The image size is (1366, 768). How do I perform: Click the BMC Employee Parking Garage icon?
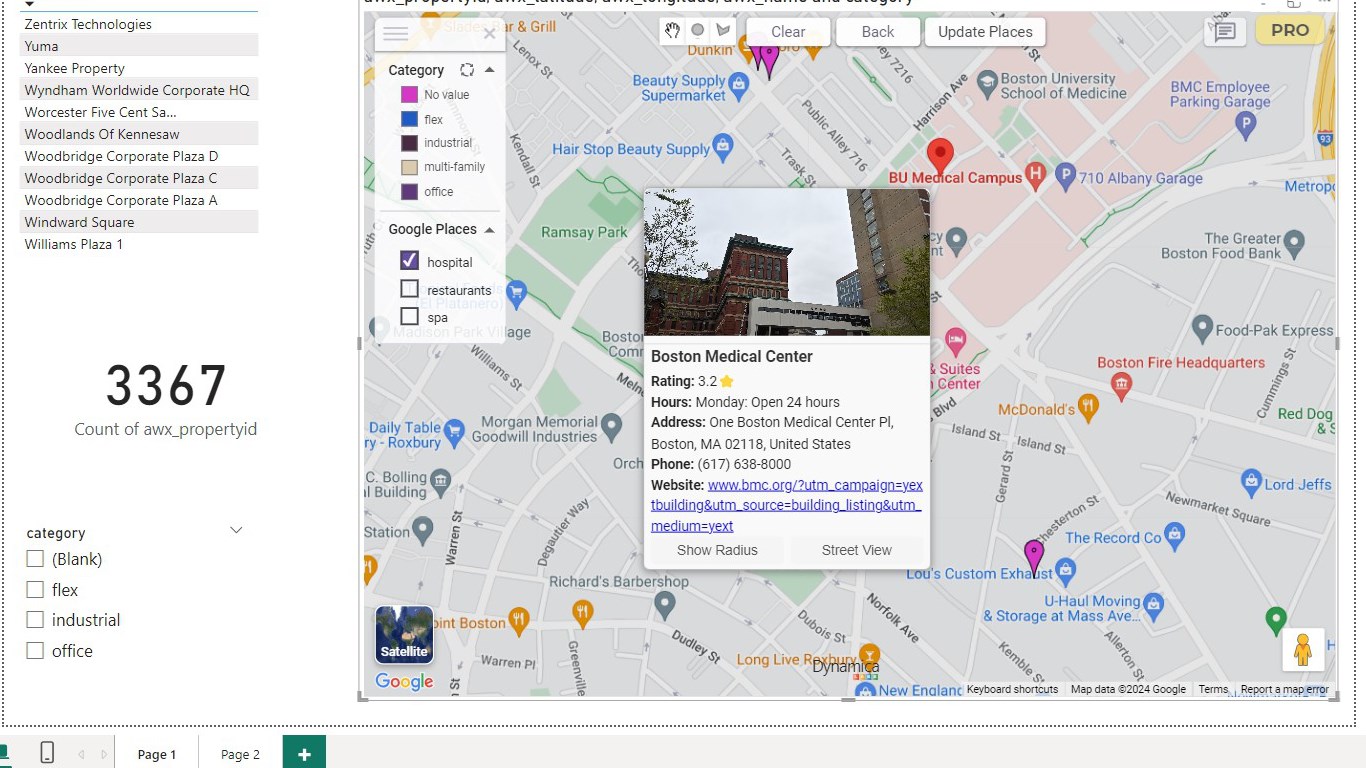coord(1245,125)
